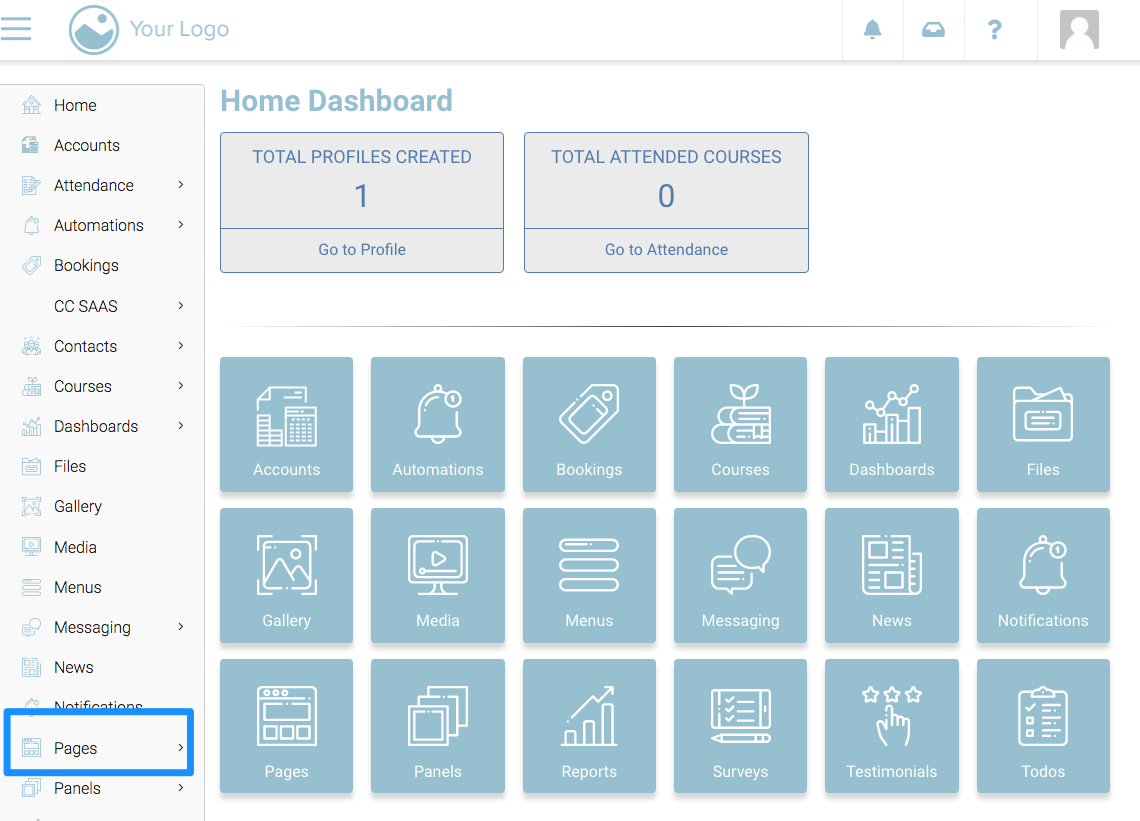Open the Bookings tile icon
The width and height of the screenshot is (1140, 821).
[x=589, y=414]
